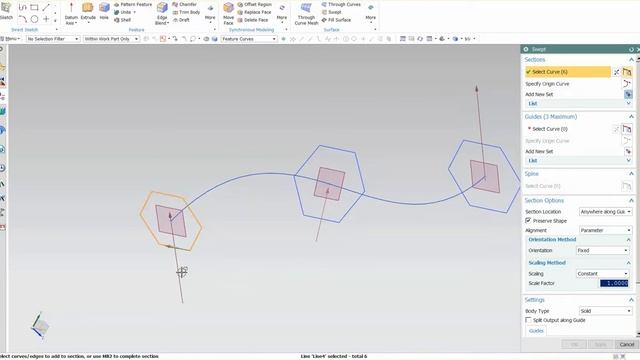Open the Orientation Fixed dropdown

602,250
